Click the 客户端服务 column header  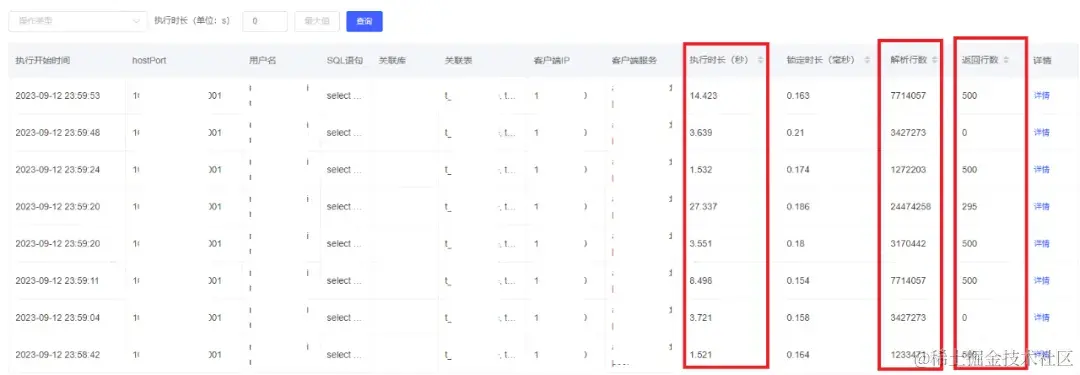634,61
